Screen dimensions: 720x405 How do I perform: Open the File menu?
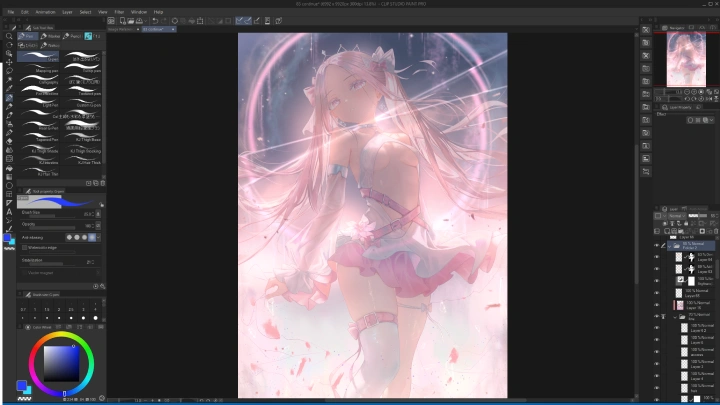pos(11,12)
